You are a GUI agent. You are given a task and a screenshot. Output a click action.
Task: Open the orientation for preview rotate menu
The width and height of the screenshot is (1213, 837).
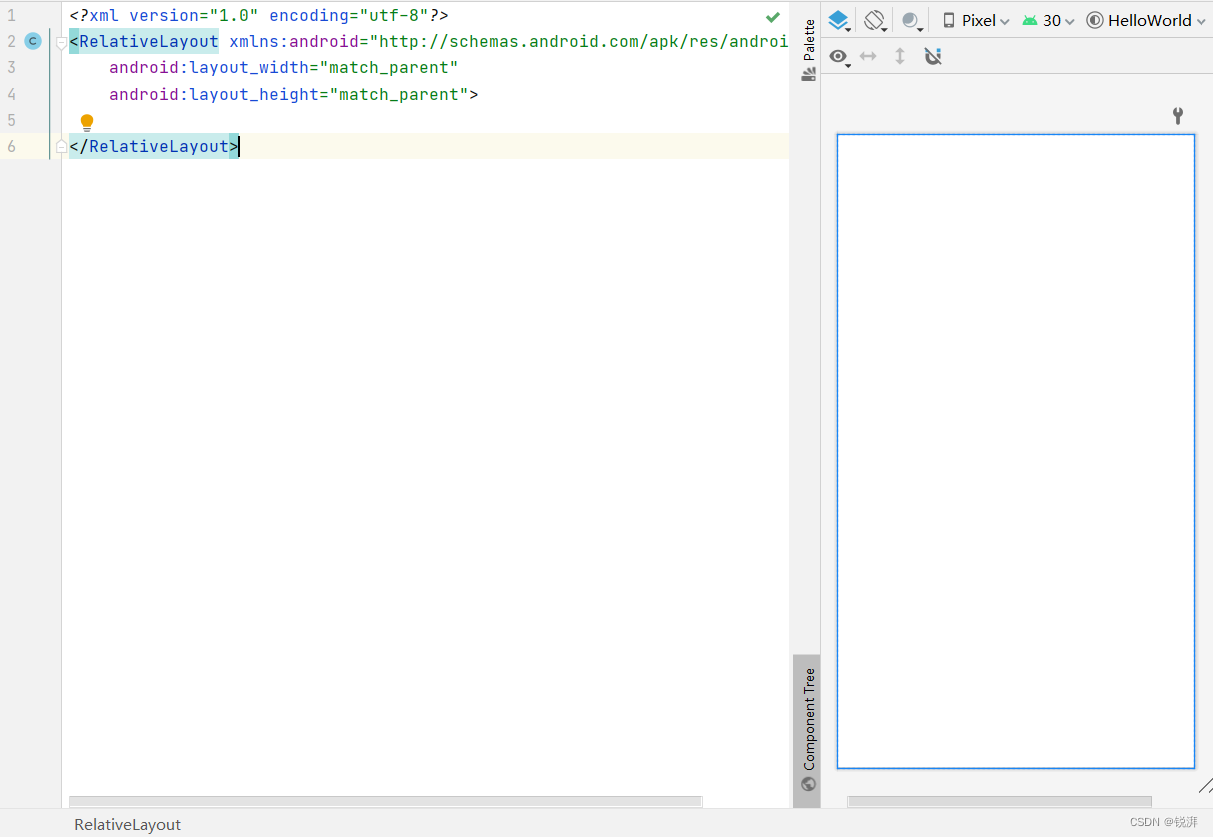click(x=876, y=20)
